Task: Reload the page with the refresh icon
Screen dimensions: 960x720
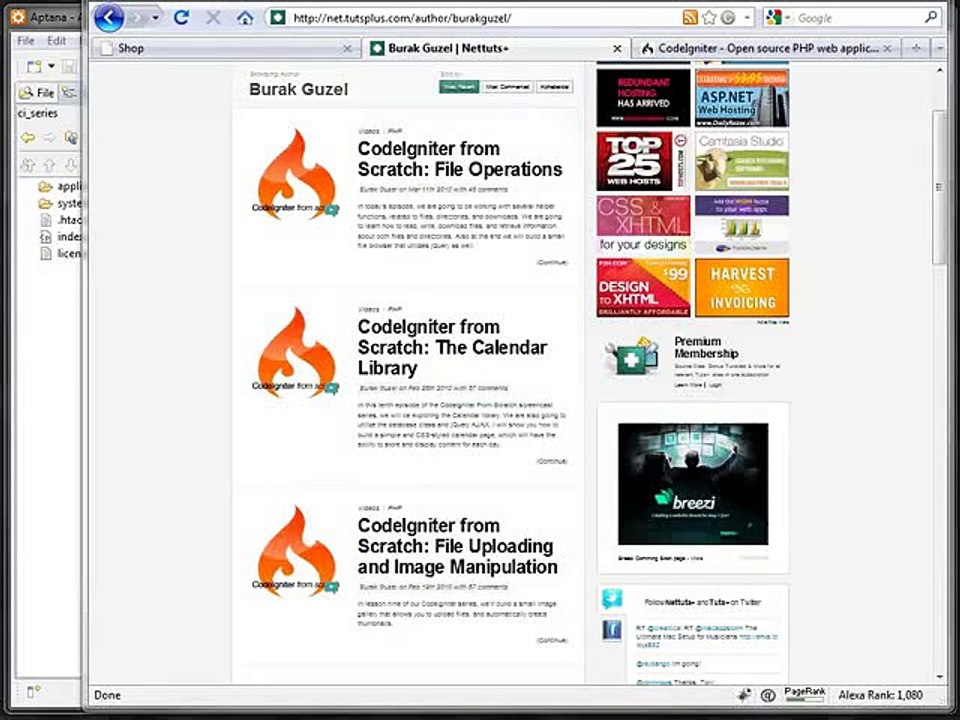Action: tap(181, 18)
